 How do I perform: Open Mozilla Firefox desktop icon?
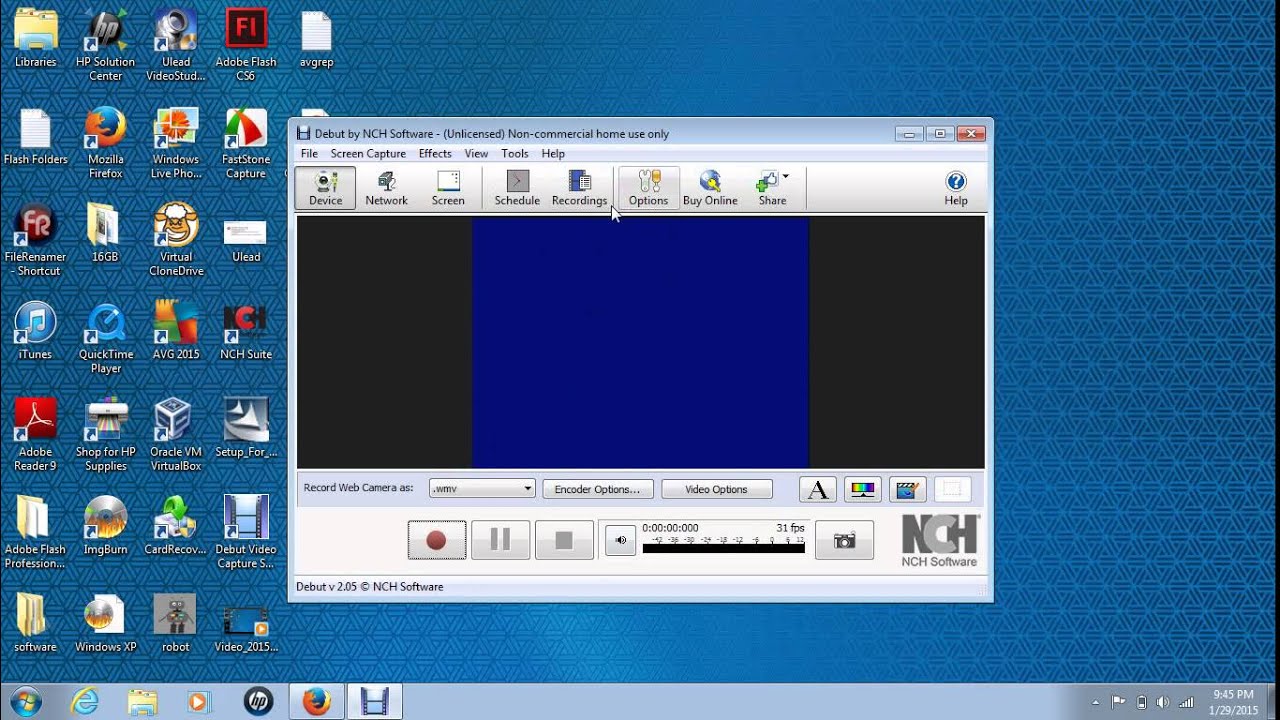pyautogui.click(x=105, y=144)
